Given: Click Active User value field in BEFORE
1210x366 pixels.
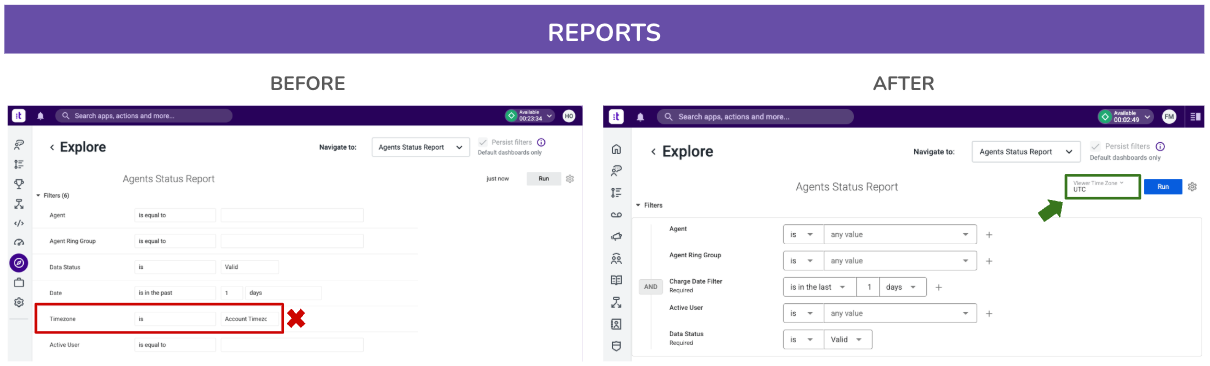Looking at the screenshot, I should click(x=292, y=345).
